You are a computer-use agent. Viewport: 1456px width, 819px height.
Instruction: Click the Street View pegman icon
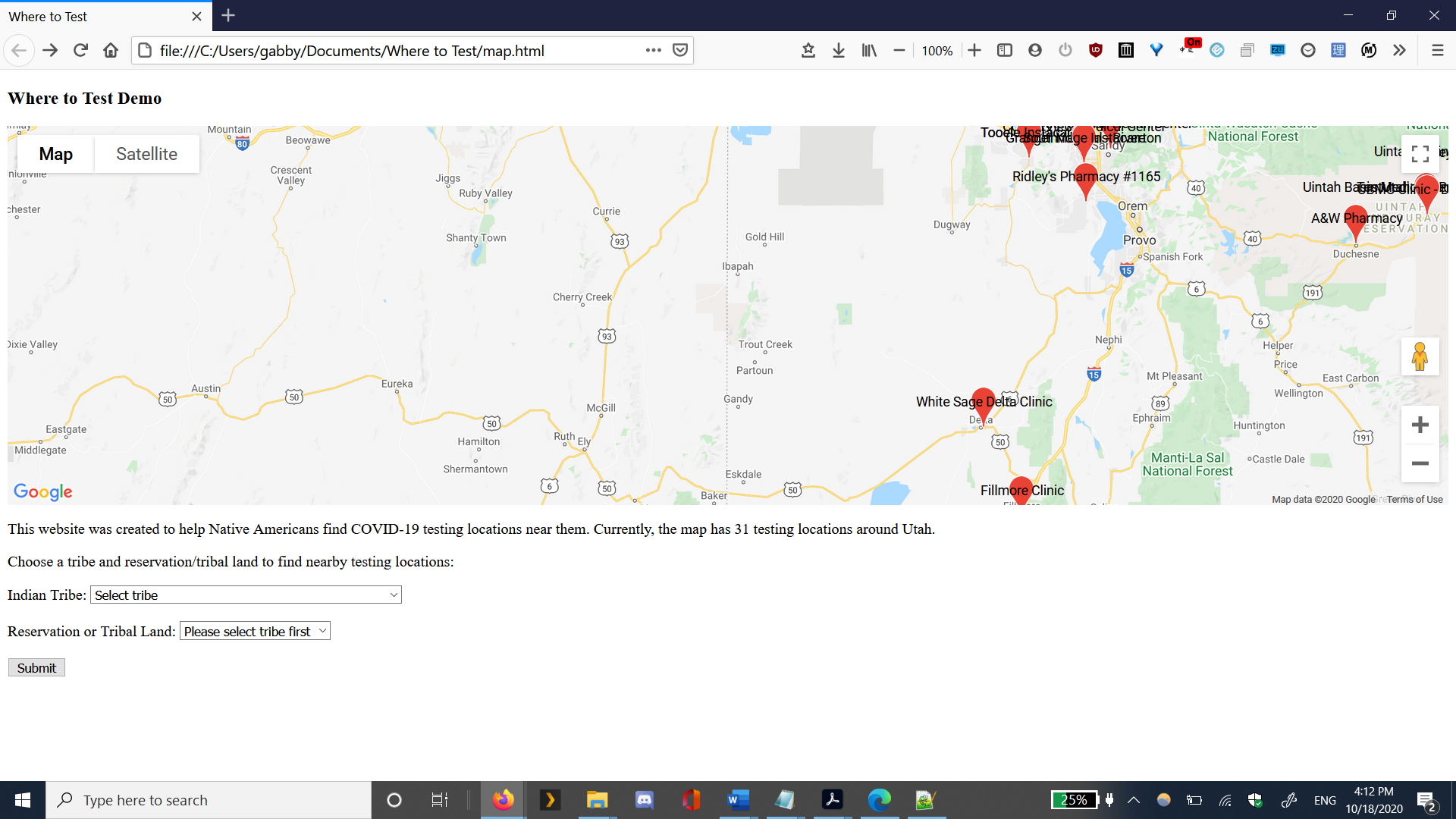point(1420,356)
